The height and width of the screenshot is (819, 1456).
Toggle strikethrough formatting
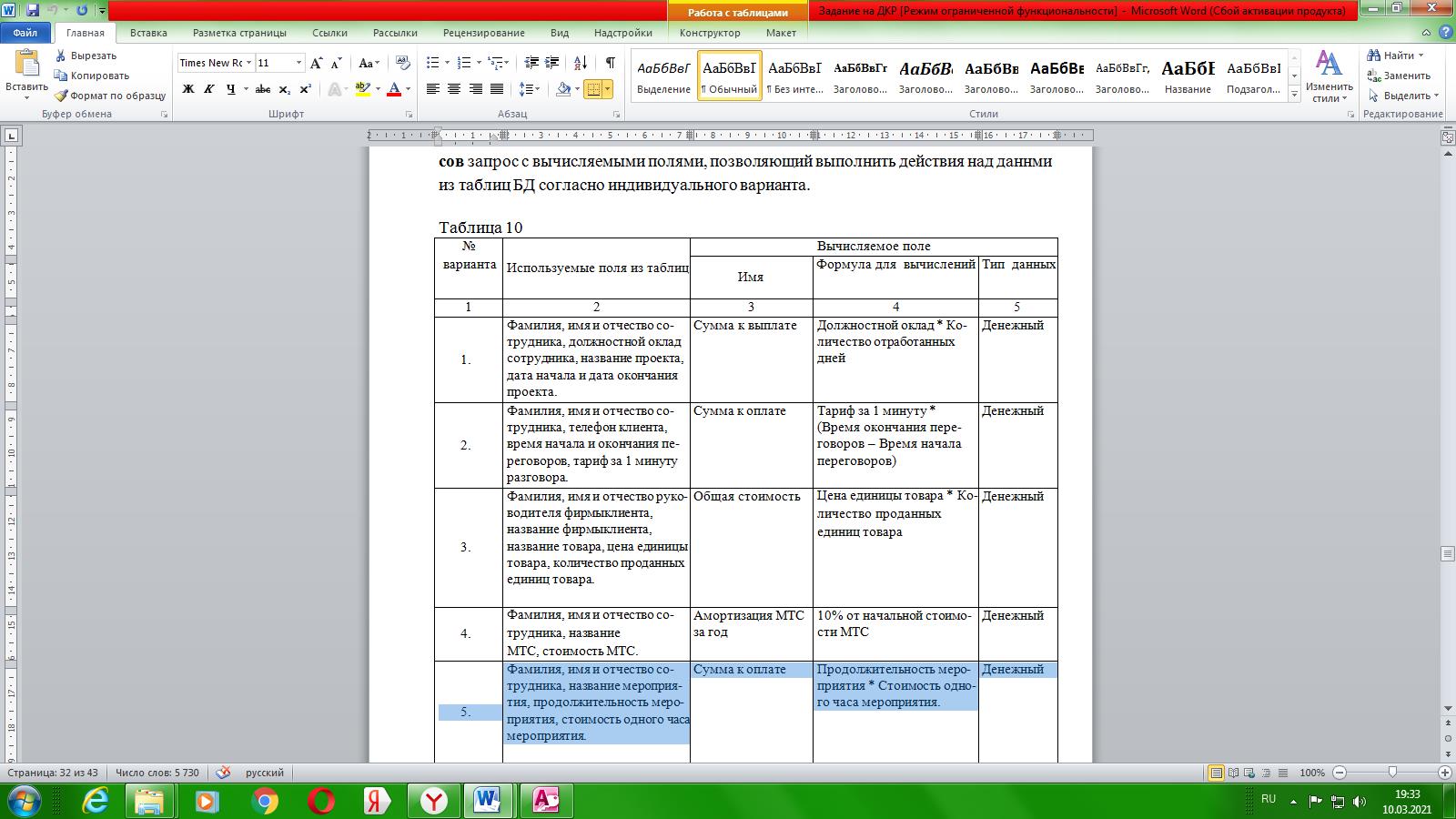(263, 89)
